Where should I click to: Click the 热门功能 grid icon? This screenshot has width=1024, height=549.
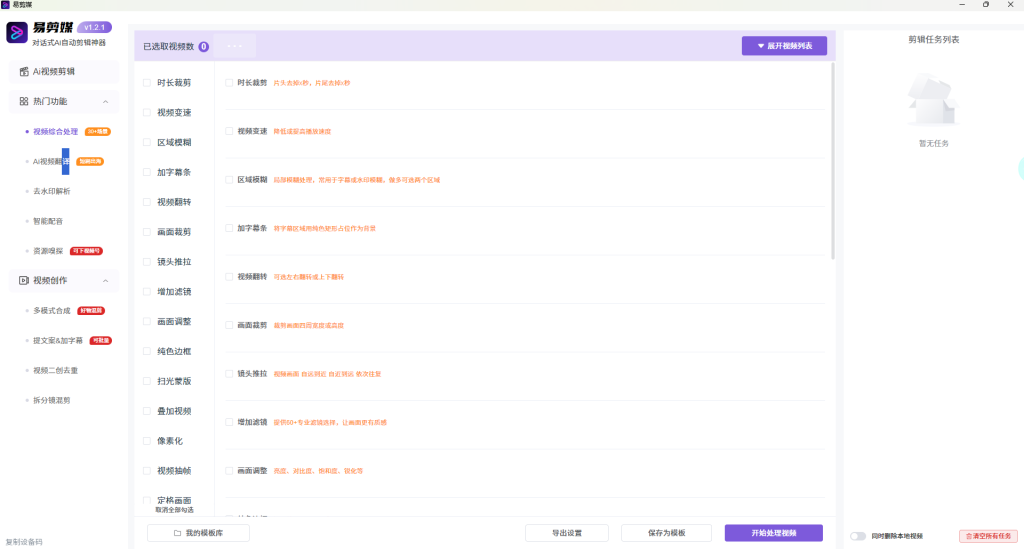(x=24, y=101)
